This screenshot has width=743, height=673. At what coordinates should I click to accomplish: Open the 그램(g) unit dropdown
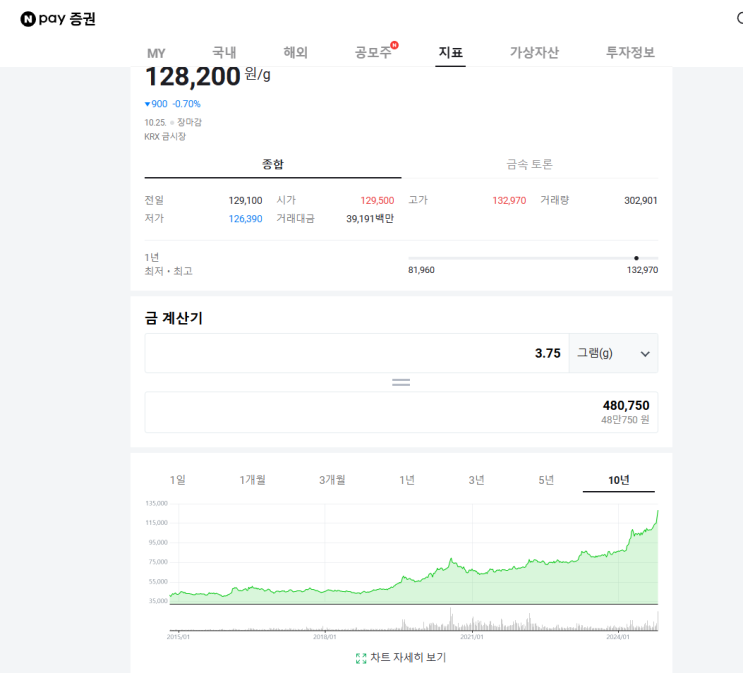[613, 353]
